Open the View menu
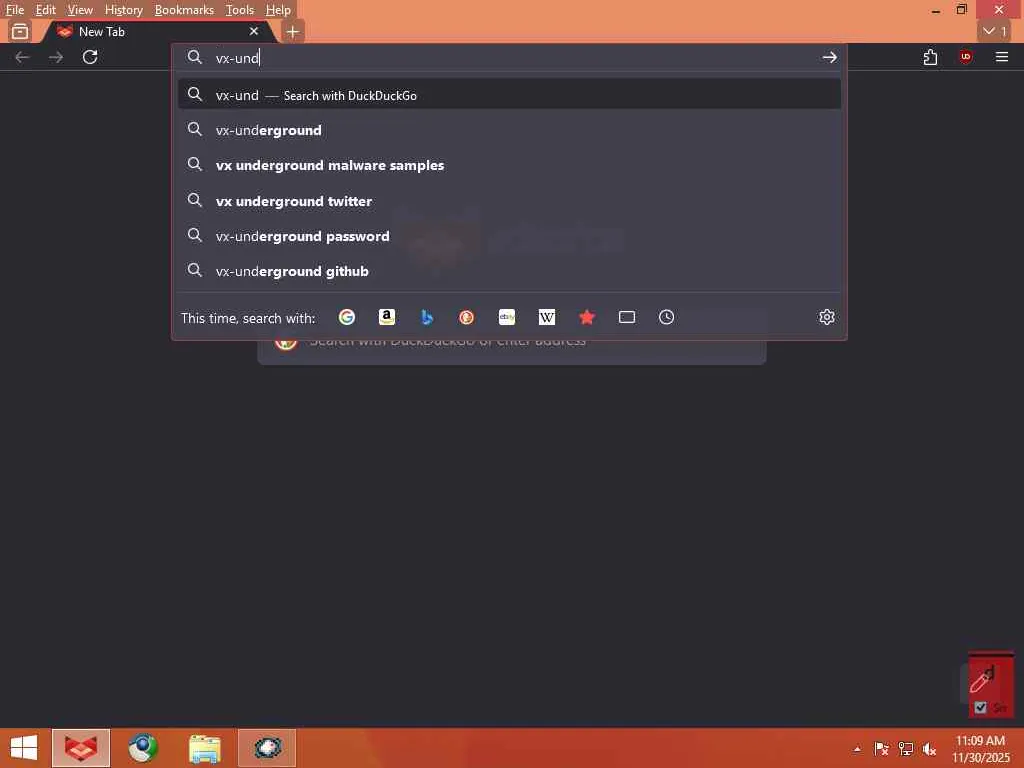Screen dimensions: 1024x768 coord(80,10)
